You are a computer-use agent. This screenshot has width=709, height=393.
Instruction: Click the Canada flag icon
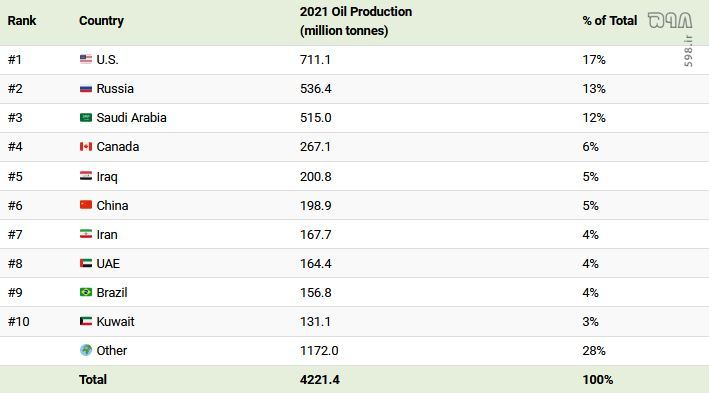(x=86, y=147)
